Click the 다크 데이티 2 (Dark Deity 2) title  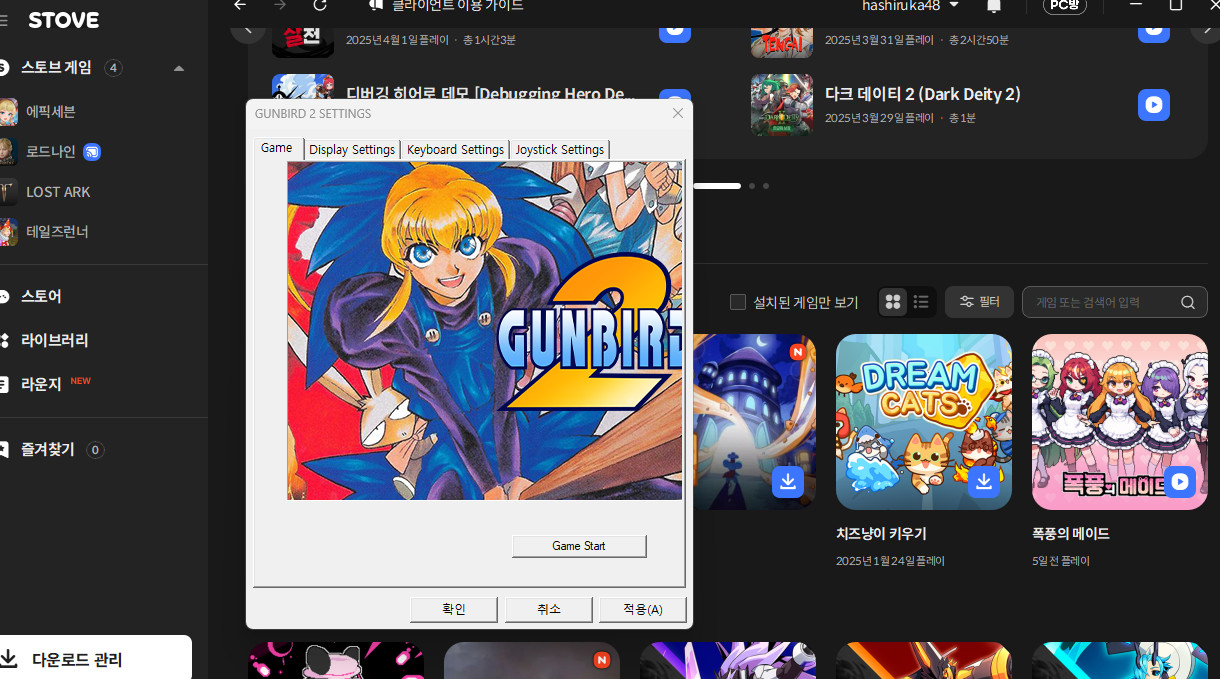click(923, 94)
